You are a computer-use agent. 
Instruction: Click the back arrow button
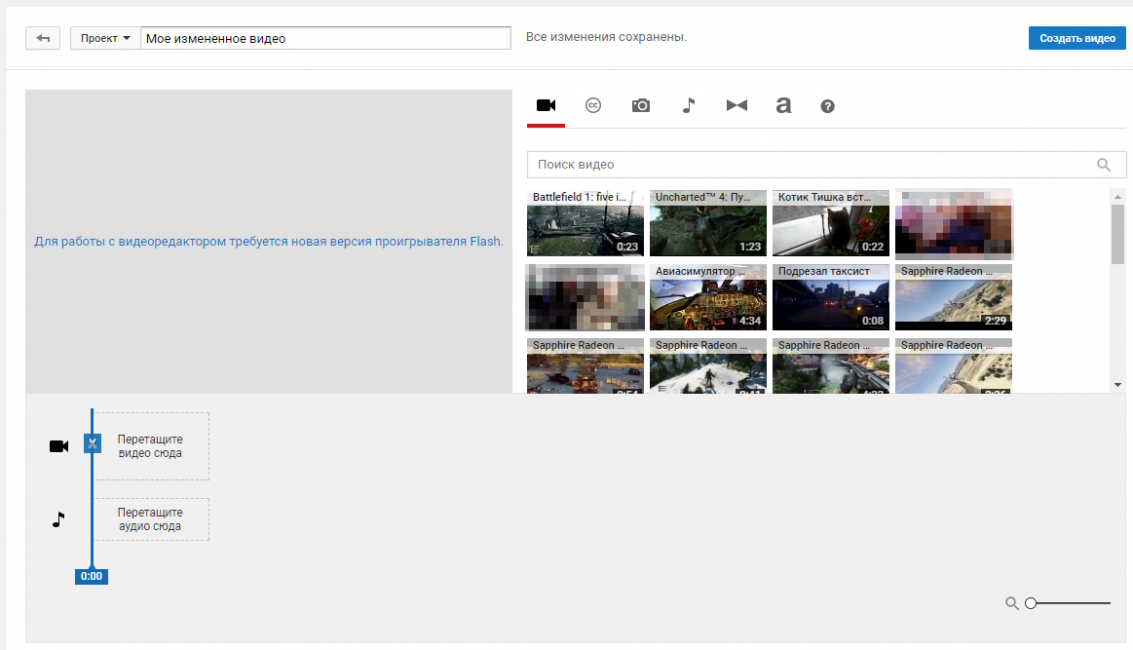[43, 38]
